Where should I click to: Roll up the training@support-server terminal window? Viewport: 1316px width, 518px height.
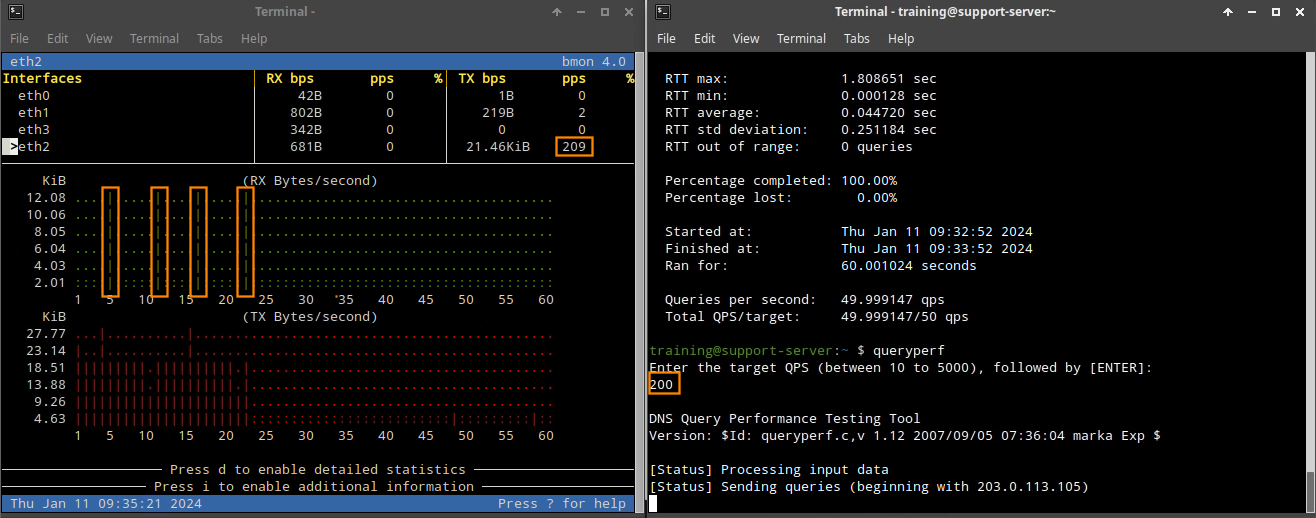[1228, 12]
